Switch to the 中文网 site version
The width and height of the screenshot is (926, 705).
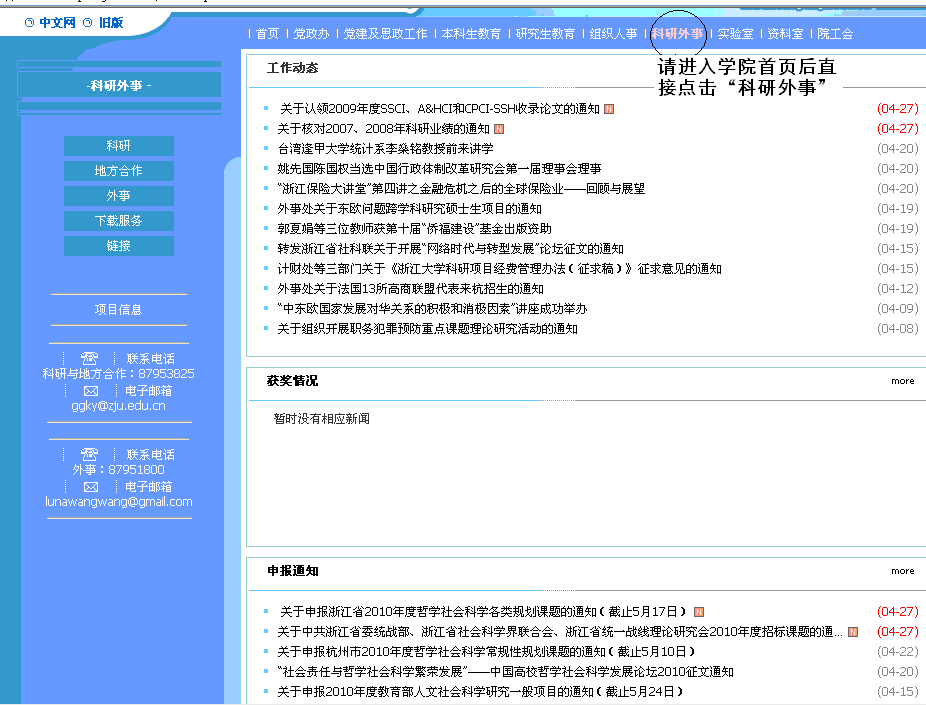coord(57,23)
